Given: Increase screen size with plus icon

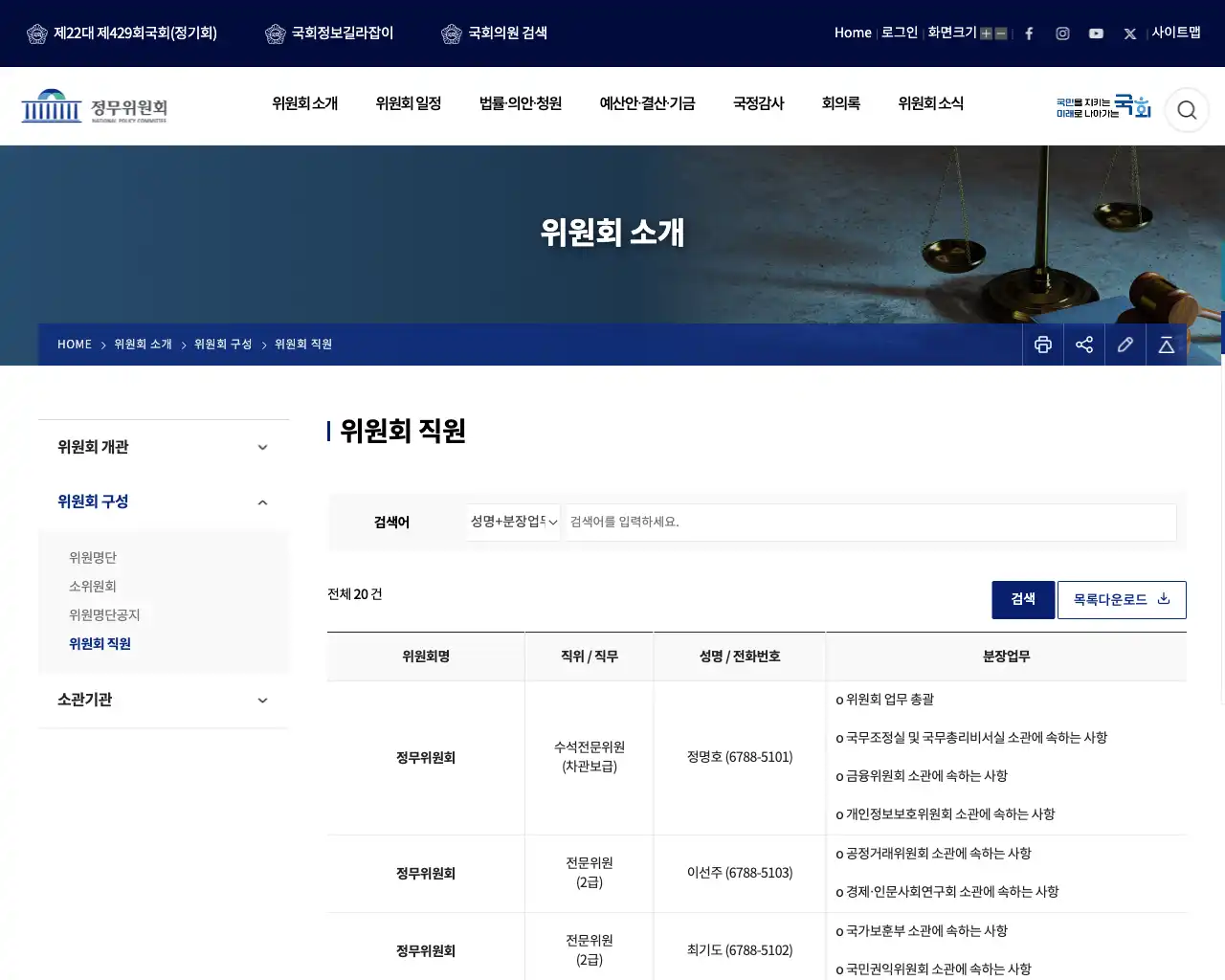Looking at the screenshot, I should tap(986, 33).
